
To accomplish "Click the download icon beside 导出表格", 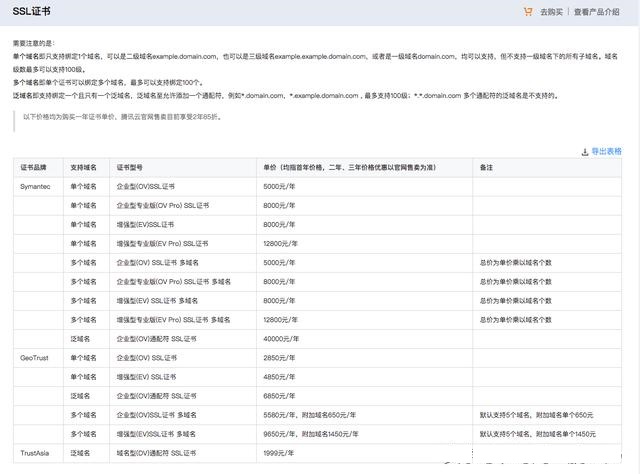I will click(585, 152).
